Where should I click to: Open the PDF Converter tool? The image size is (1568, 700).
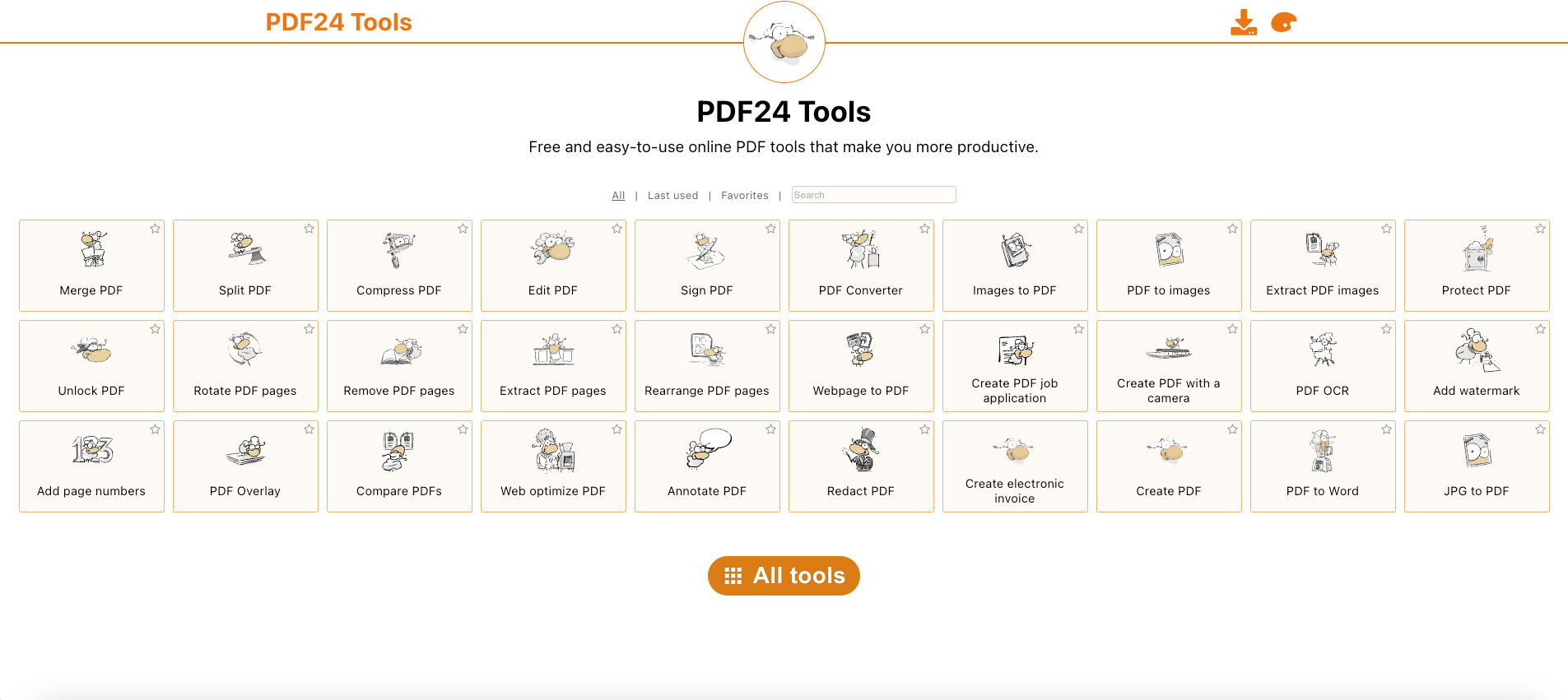(861, 266)
